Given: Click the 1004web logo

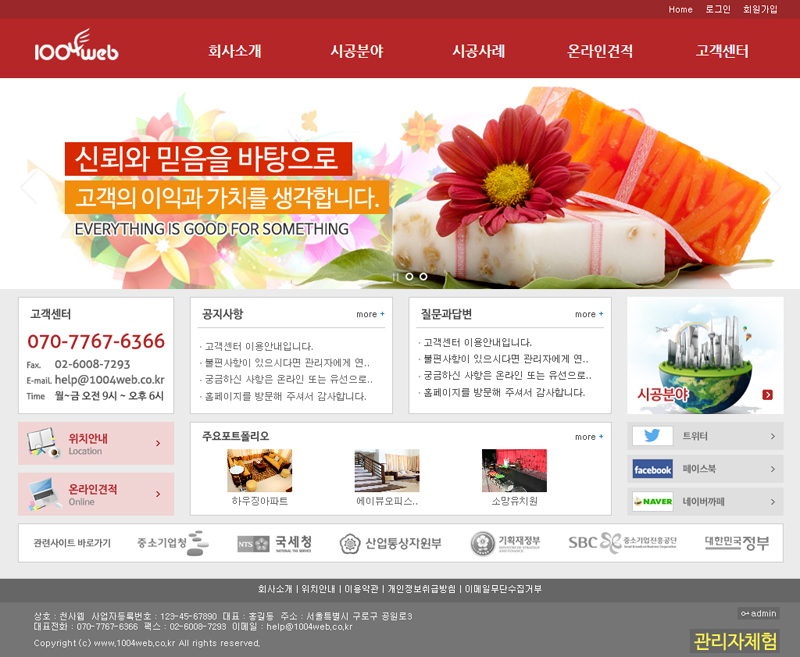Looking at the screenshot, I should tap(76, 49).
